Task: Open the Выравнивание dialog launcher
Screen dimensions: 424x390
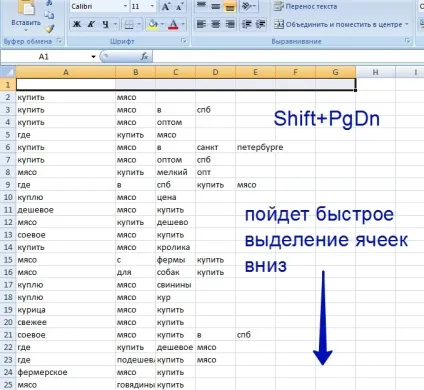Action: [407, 41]
